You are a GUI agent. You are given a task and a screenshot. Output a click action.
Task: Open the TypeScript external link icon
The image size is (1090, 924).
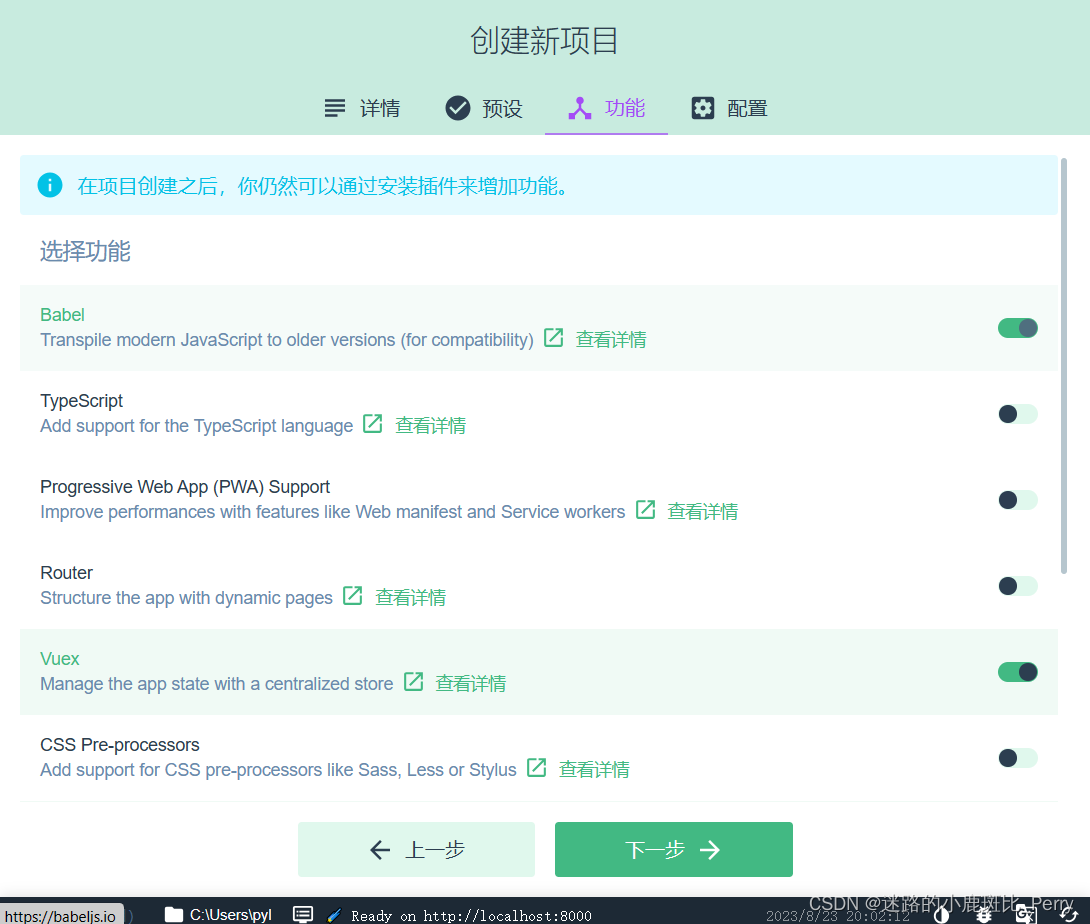coord(372,424)
